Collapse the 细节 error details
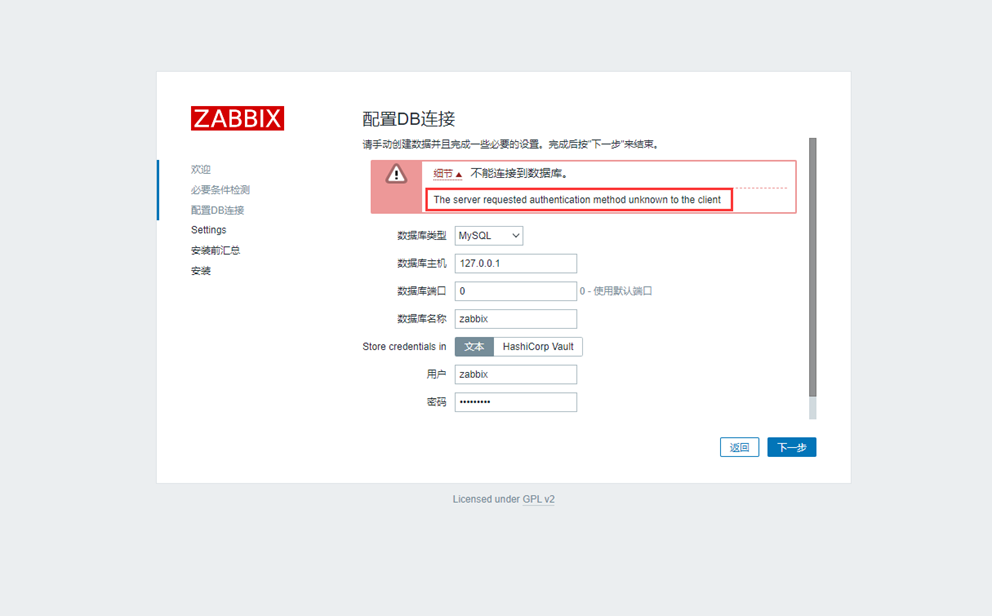This screenshot has height=616, width=992. (x=448, y=174)
